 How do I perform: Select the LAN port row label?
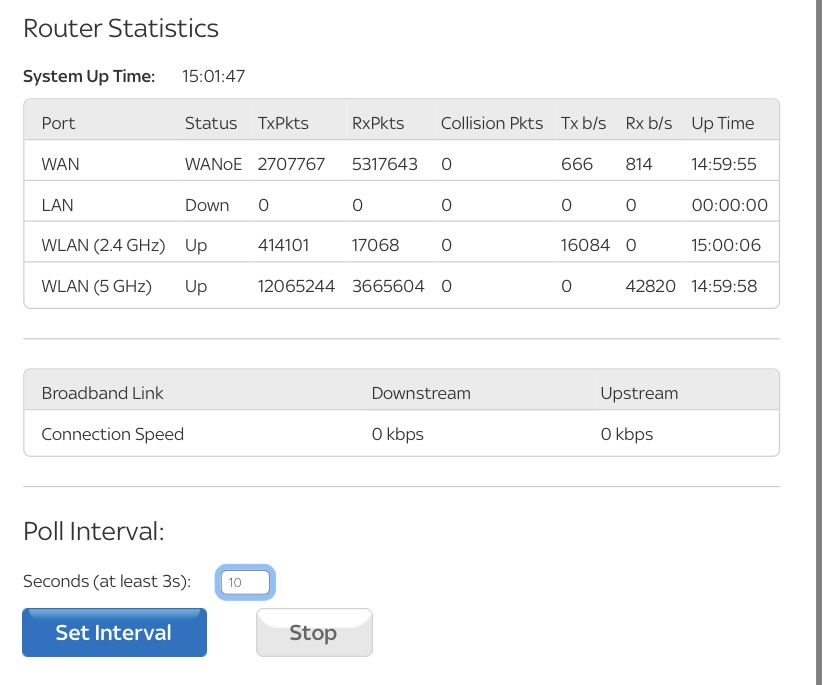(57, 205)
